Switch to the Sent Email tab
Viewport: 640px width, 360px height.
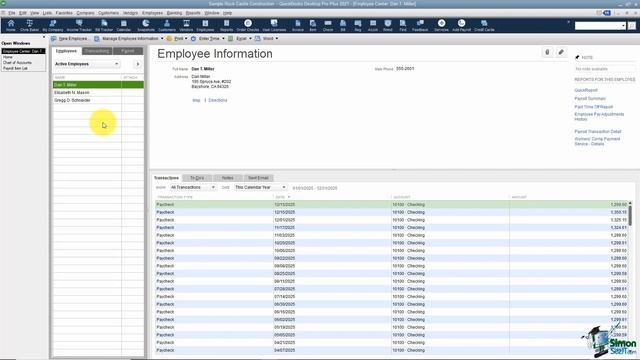(x=258, y=178)
